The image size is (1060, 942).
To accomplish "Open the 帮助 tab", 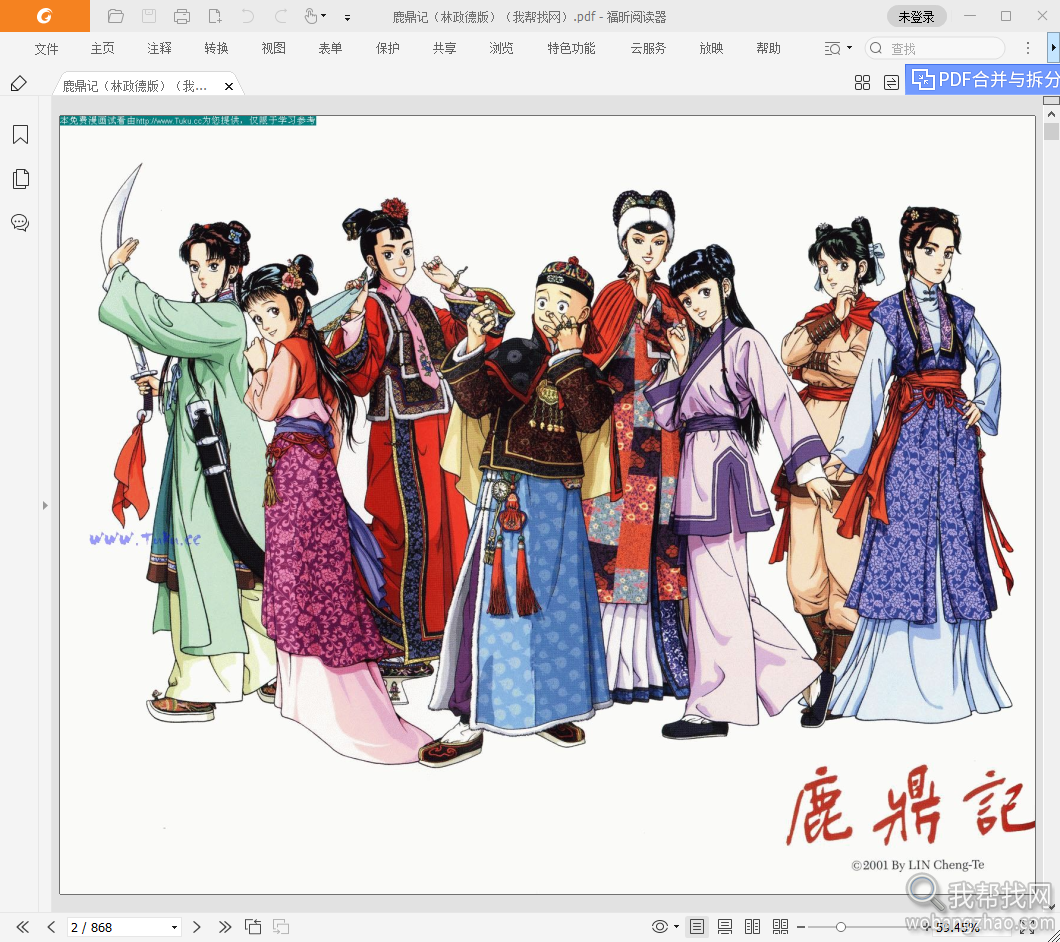I will tap(769, 49).
